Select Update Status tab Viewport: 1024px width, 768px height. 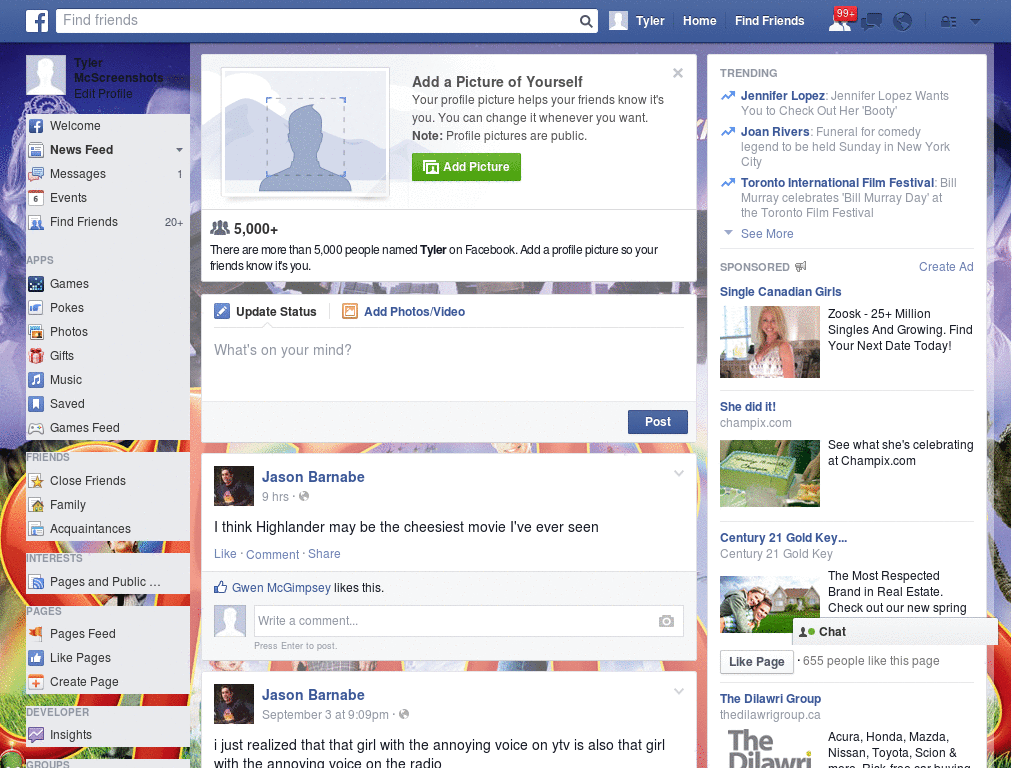click(x=266, y=312)
